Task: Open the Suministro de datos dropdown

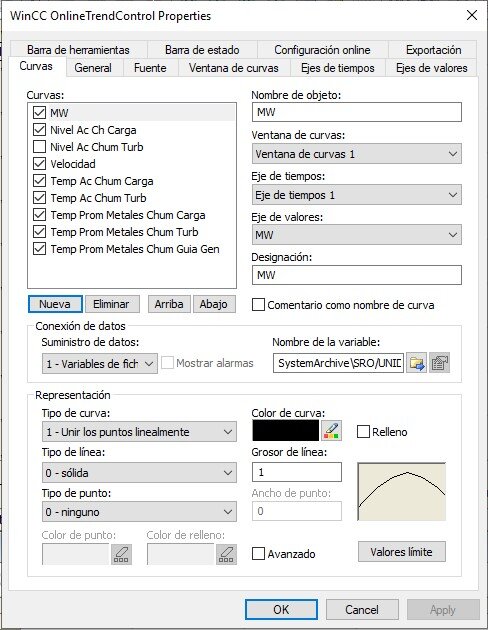Action: 100,364
